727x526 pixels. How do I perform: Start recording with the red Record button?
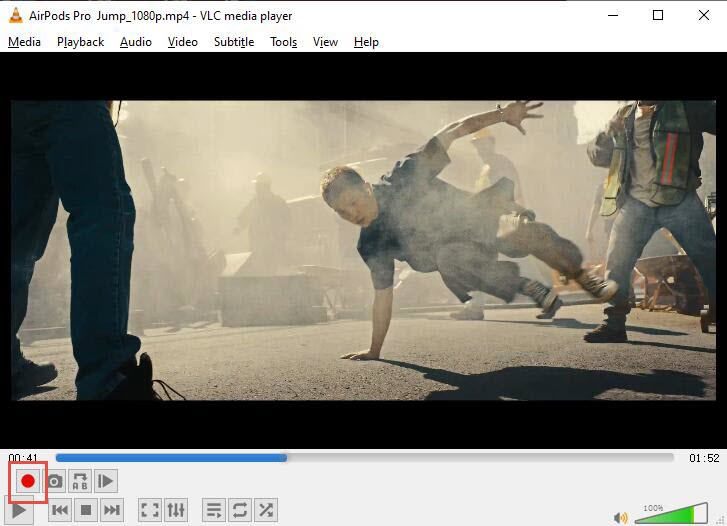pos(28,481)
